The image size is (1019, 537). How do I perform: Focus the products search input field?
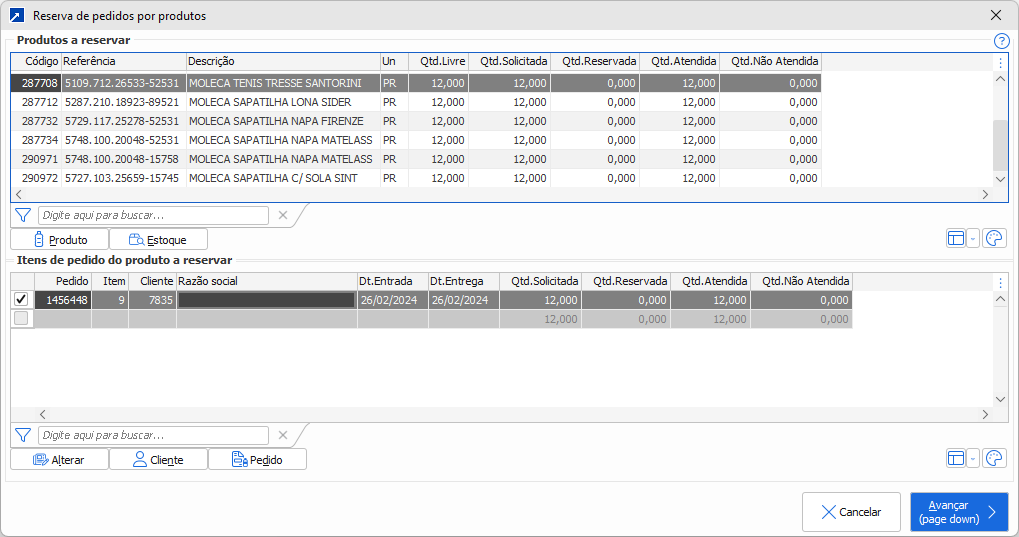coord(153,215)
